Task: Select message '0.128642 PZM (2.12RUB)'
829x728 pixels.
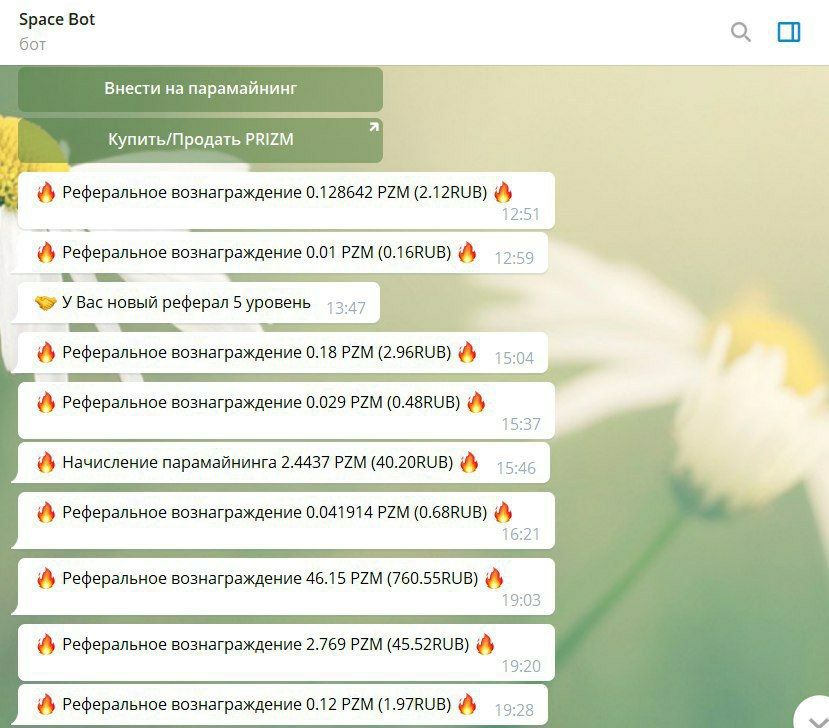Action: (286, 200)
